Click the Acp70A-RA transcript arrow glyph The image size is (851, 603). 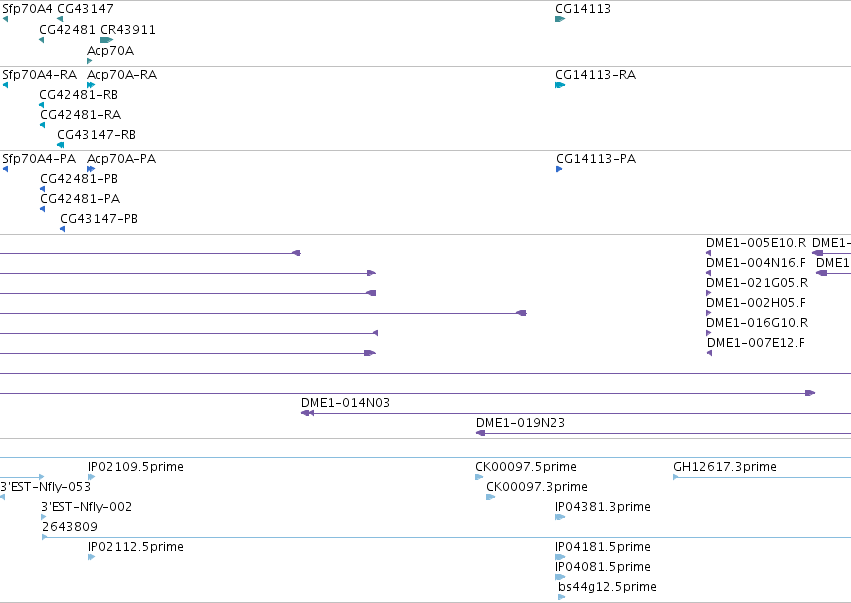click(91, 85)
